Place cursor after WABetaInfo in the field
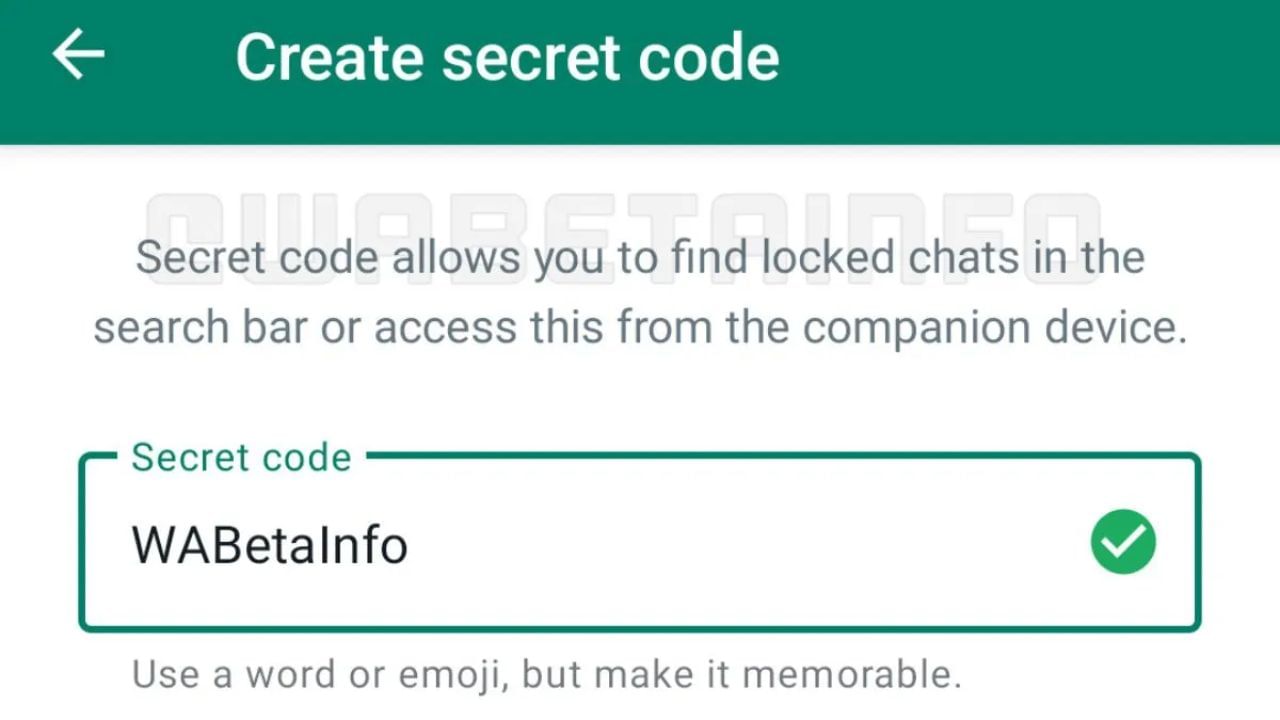1280x720 pixels. pyautogui.click(x=410, y=545)
